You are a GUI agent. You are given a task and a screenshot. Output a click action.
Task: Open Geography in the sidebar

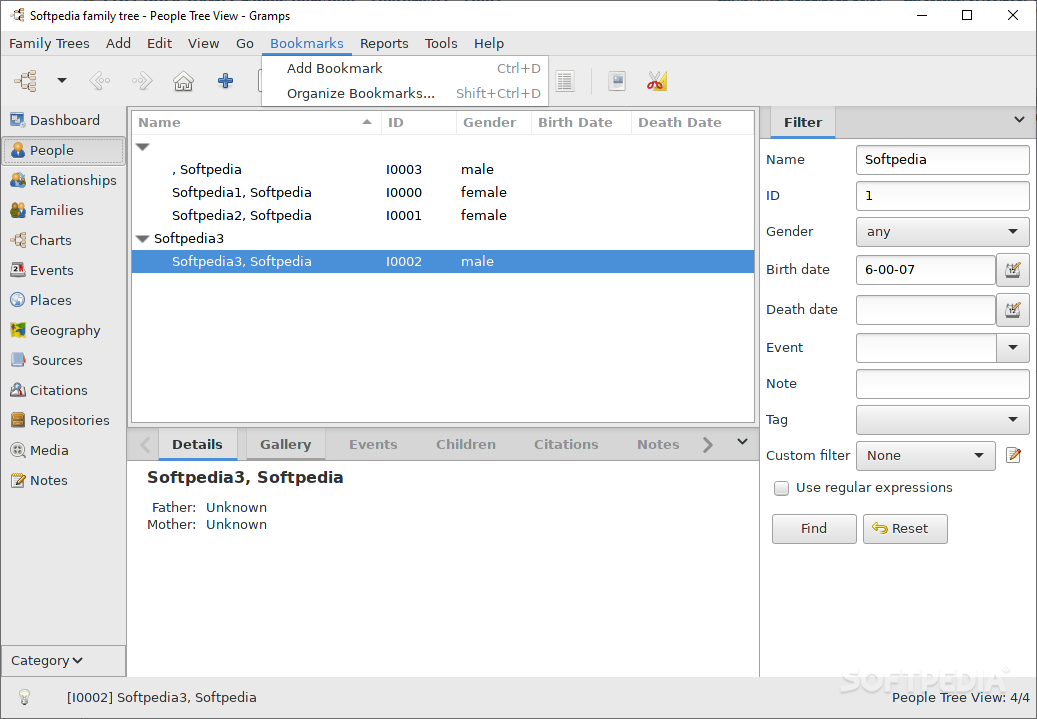point(63,330)
